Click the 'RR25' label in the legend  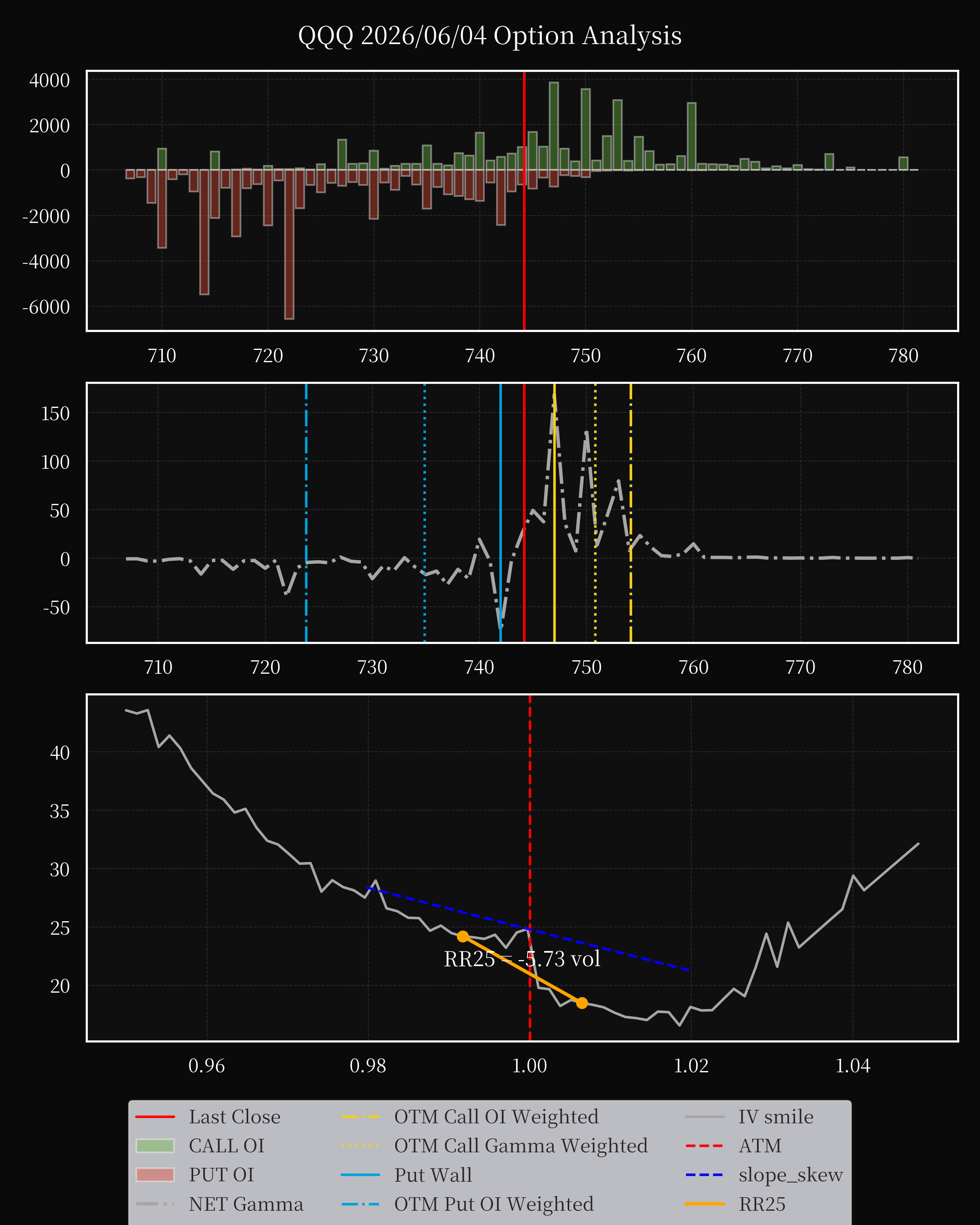pos(762,1204)
